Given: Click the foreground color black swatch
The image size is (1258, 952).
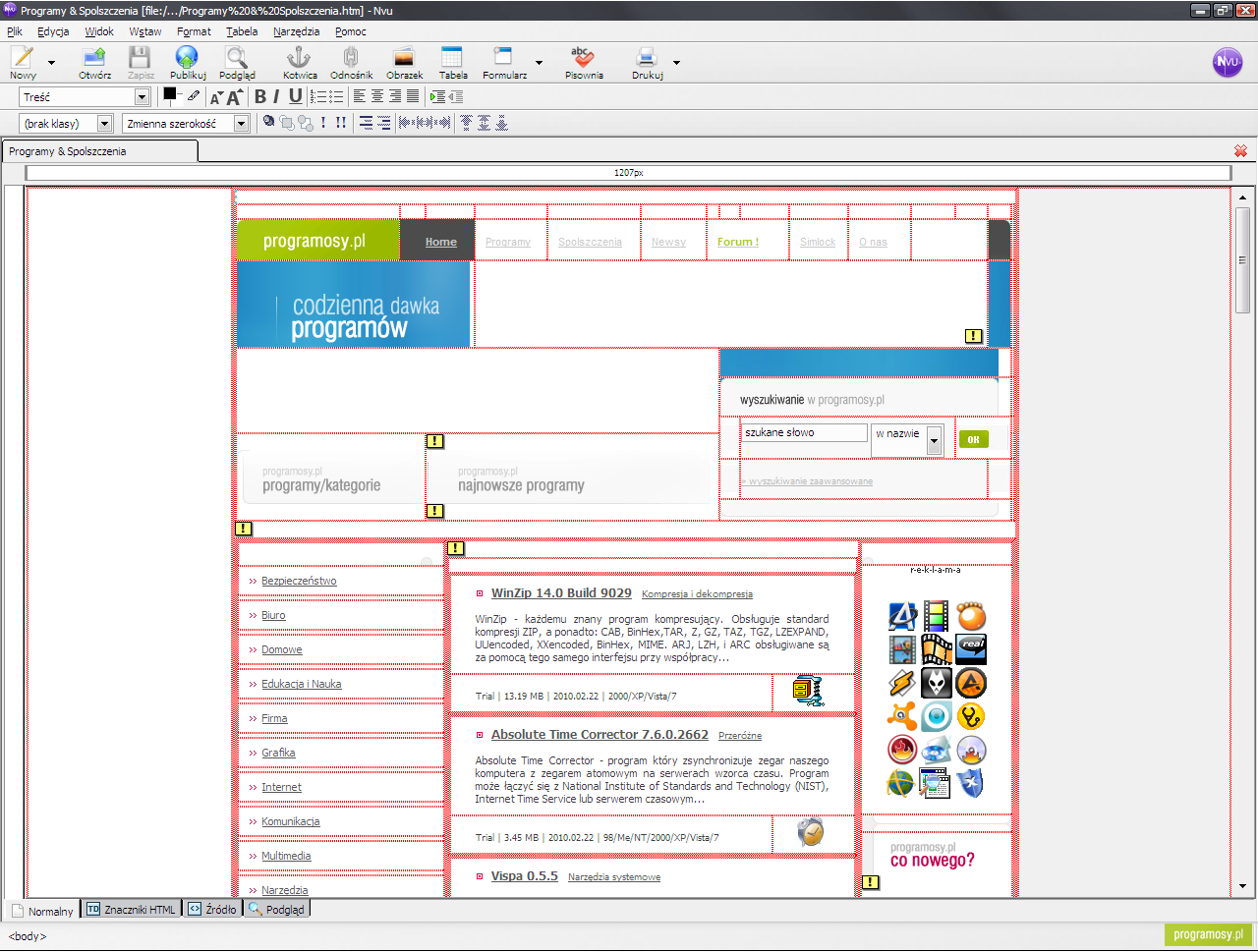Looking at the screenshot, I should pos(169,94).
